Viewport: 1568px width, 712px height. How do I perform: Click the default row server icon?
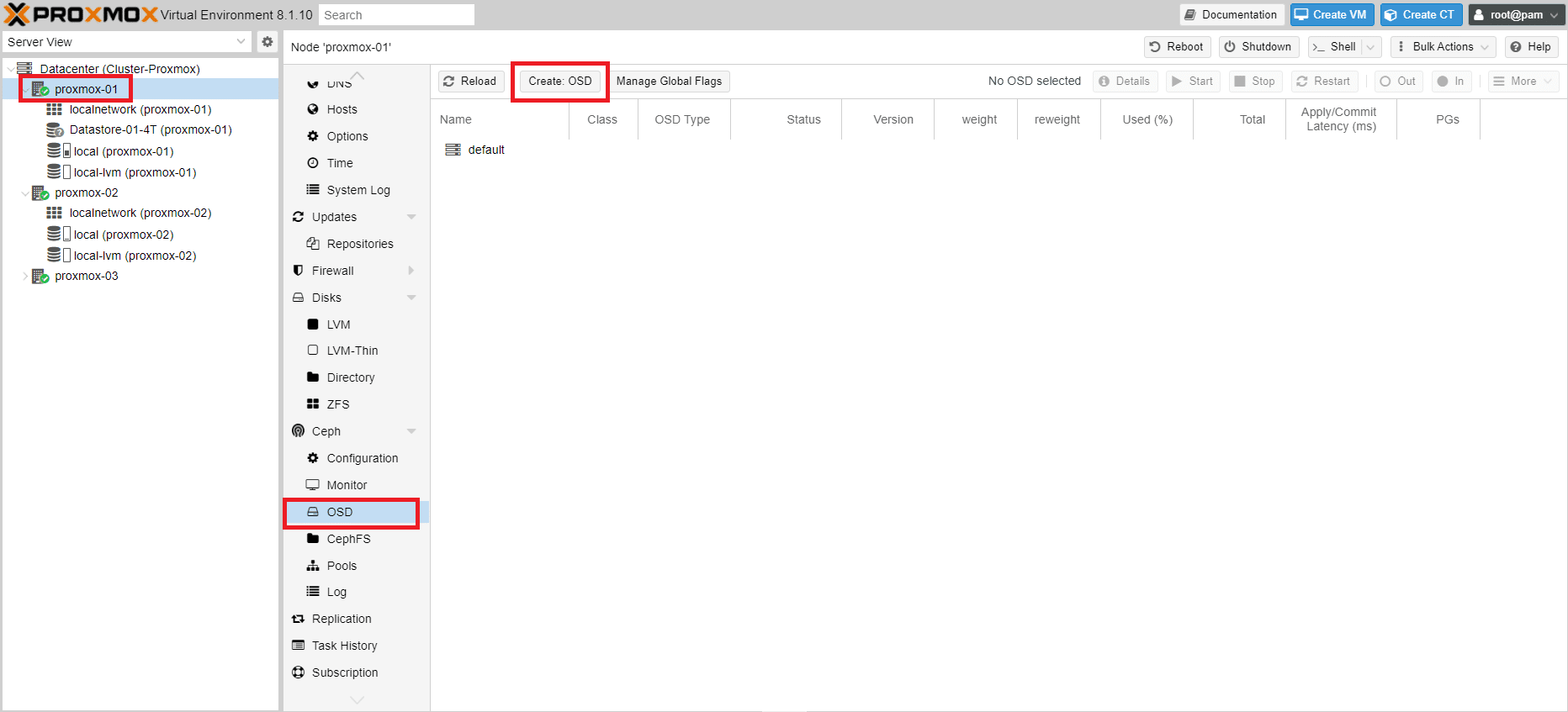453,150
